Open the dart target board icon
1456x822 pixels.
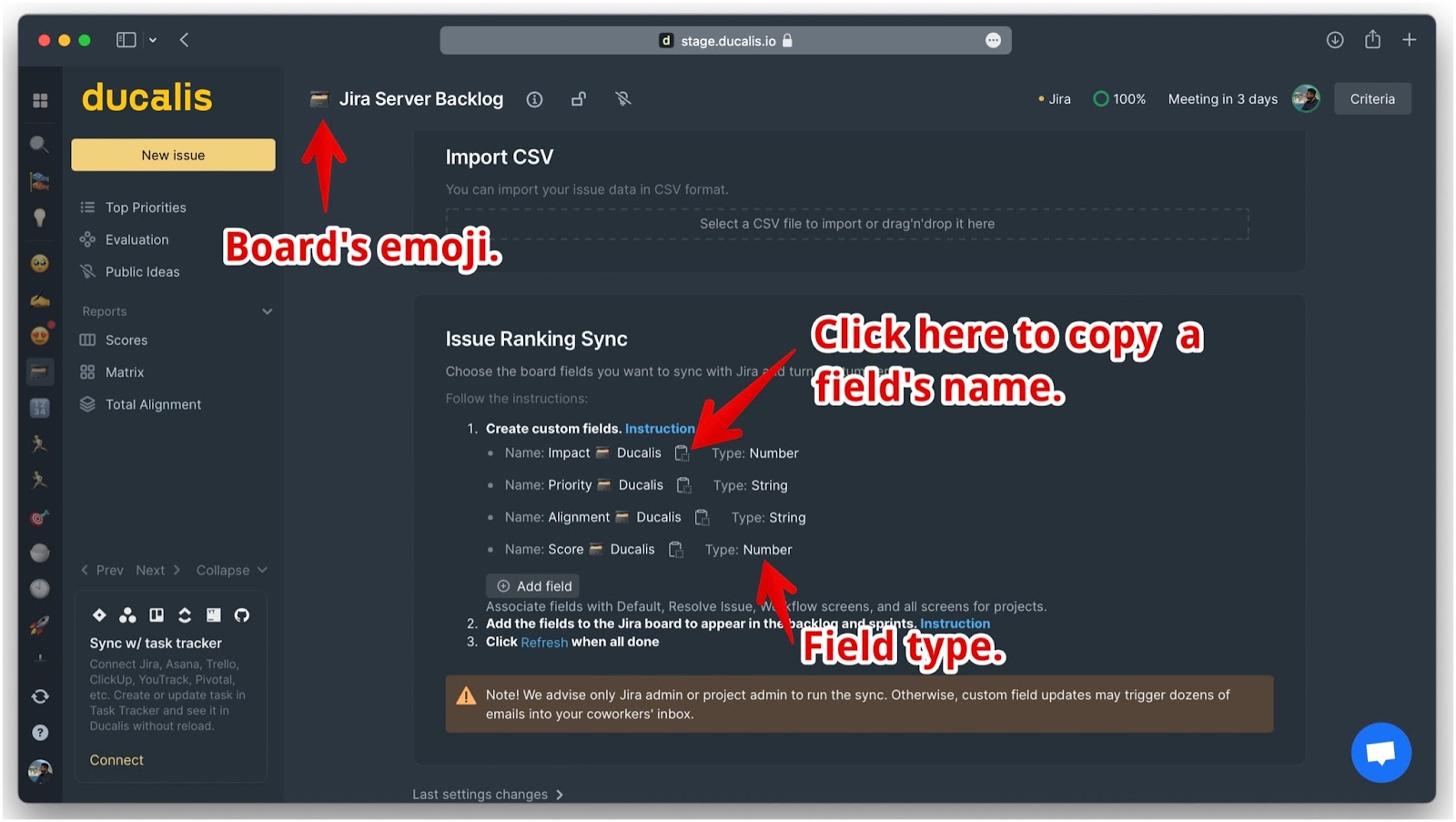(x=39, y=517)
